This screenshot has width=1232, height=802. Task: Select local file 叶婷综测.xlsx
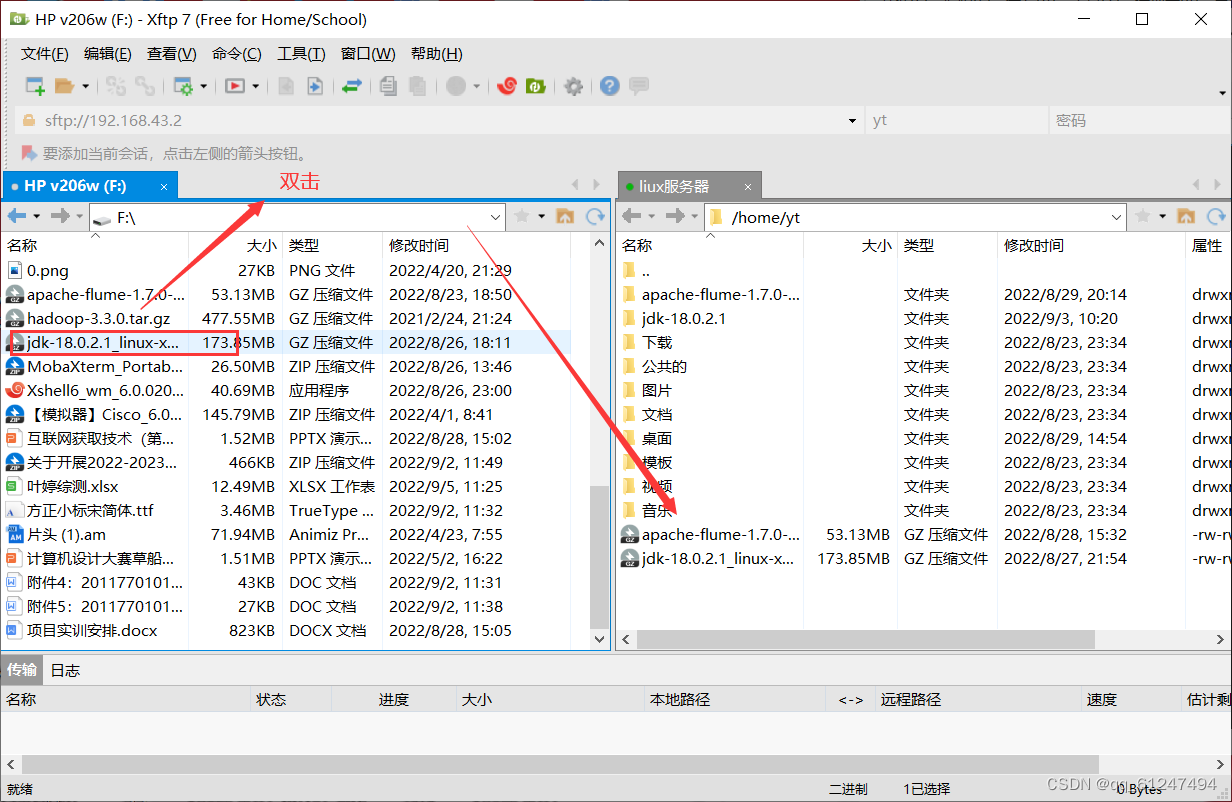pos(72,486)
